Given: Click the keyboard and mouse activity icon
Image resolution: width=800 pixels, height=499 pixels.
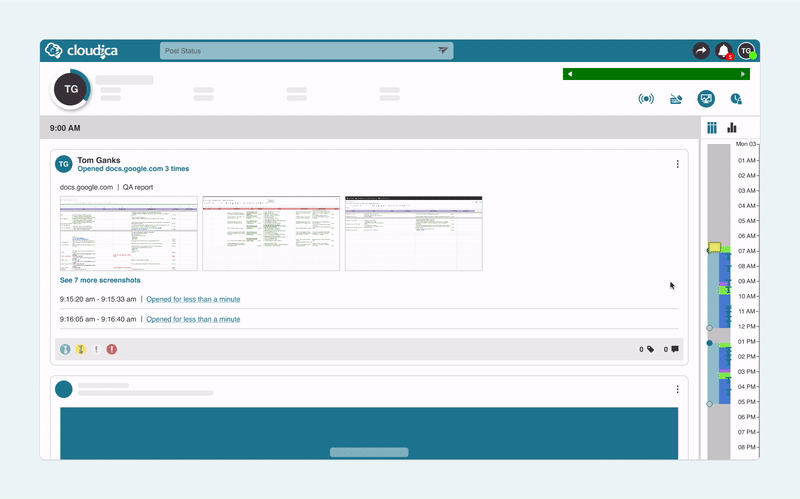Looking at the screenshot, I should pos(676,99).
